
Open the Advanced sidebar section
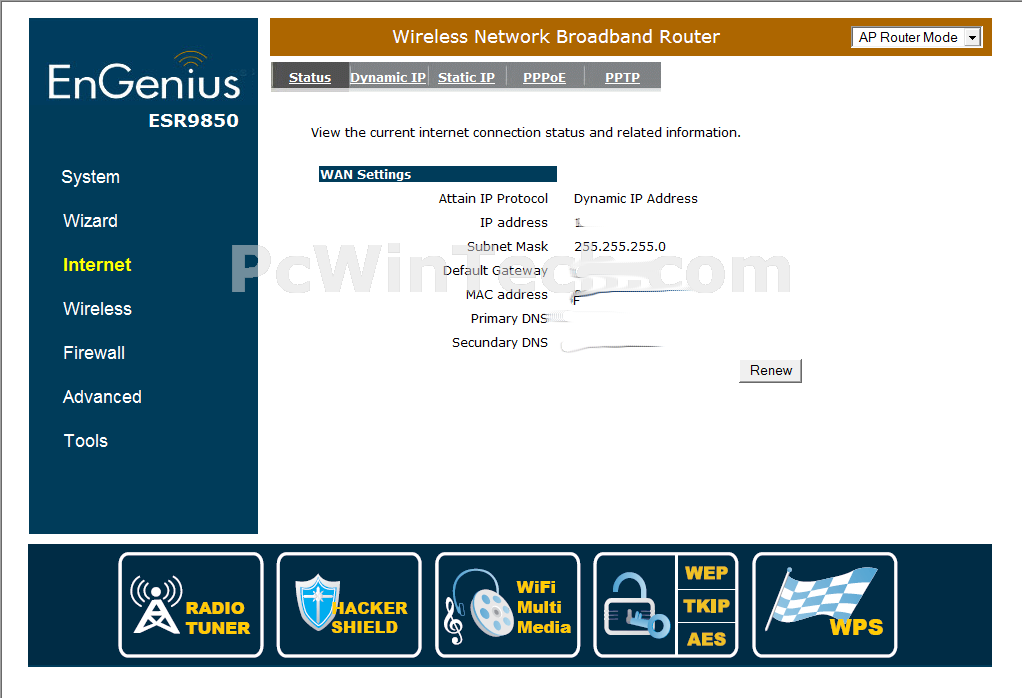click(x=102, y=397)
